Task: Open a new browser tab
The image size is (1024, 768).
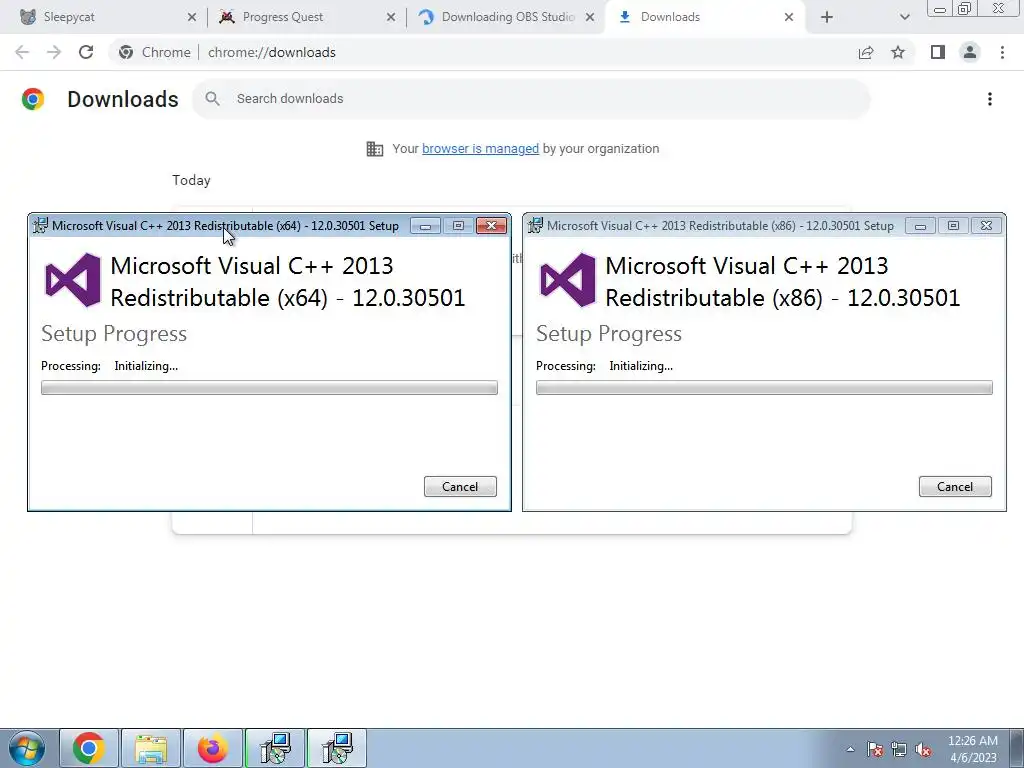Action: (827, 17)
